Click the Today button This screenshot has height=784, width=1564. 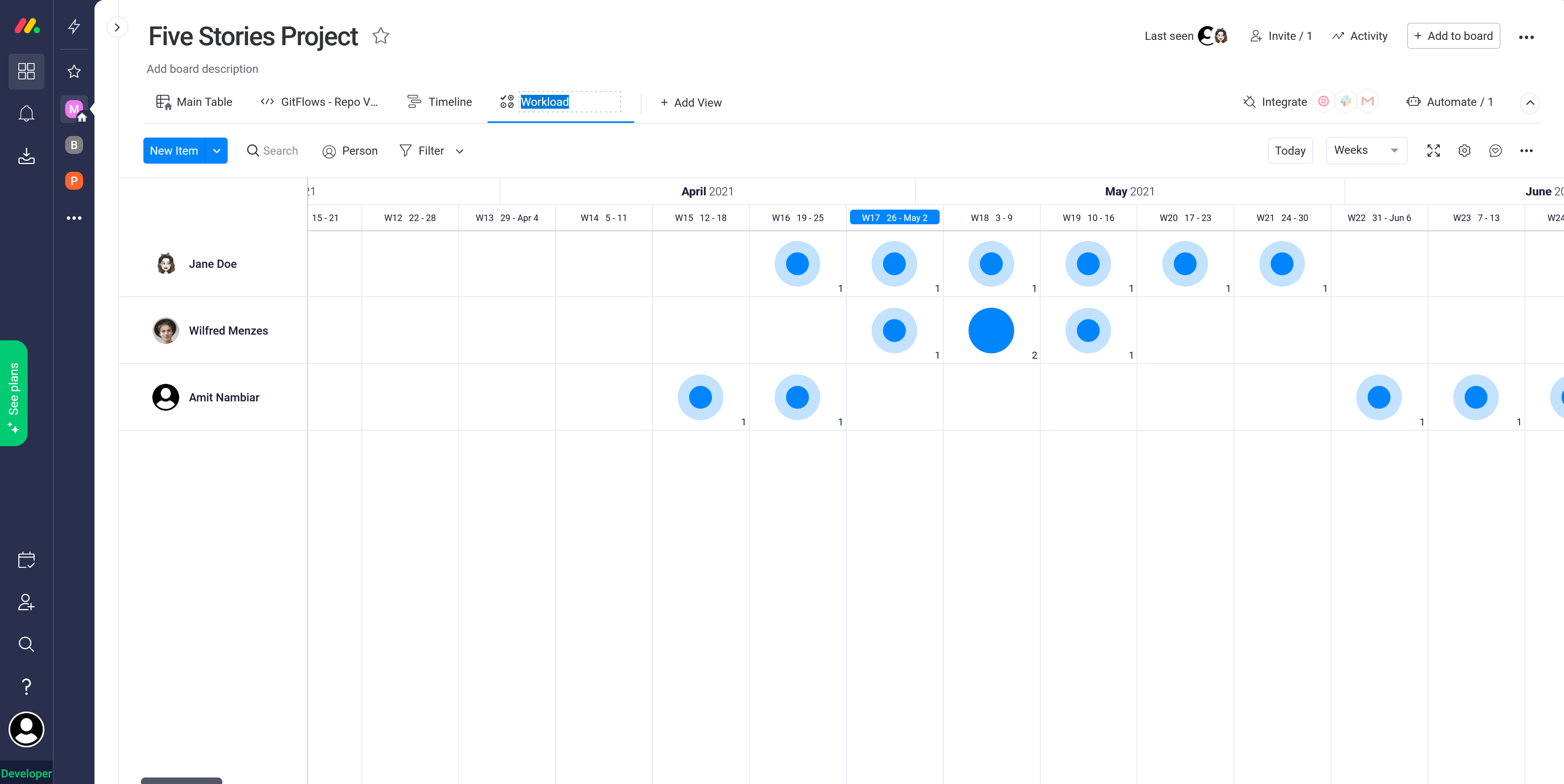1289,151
